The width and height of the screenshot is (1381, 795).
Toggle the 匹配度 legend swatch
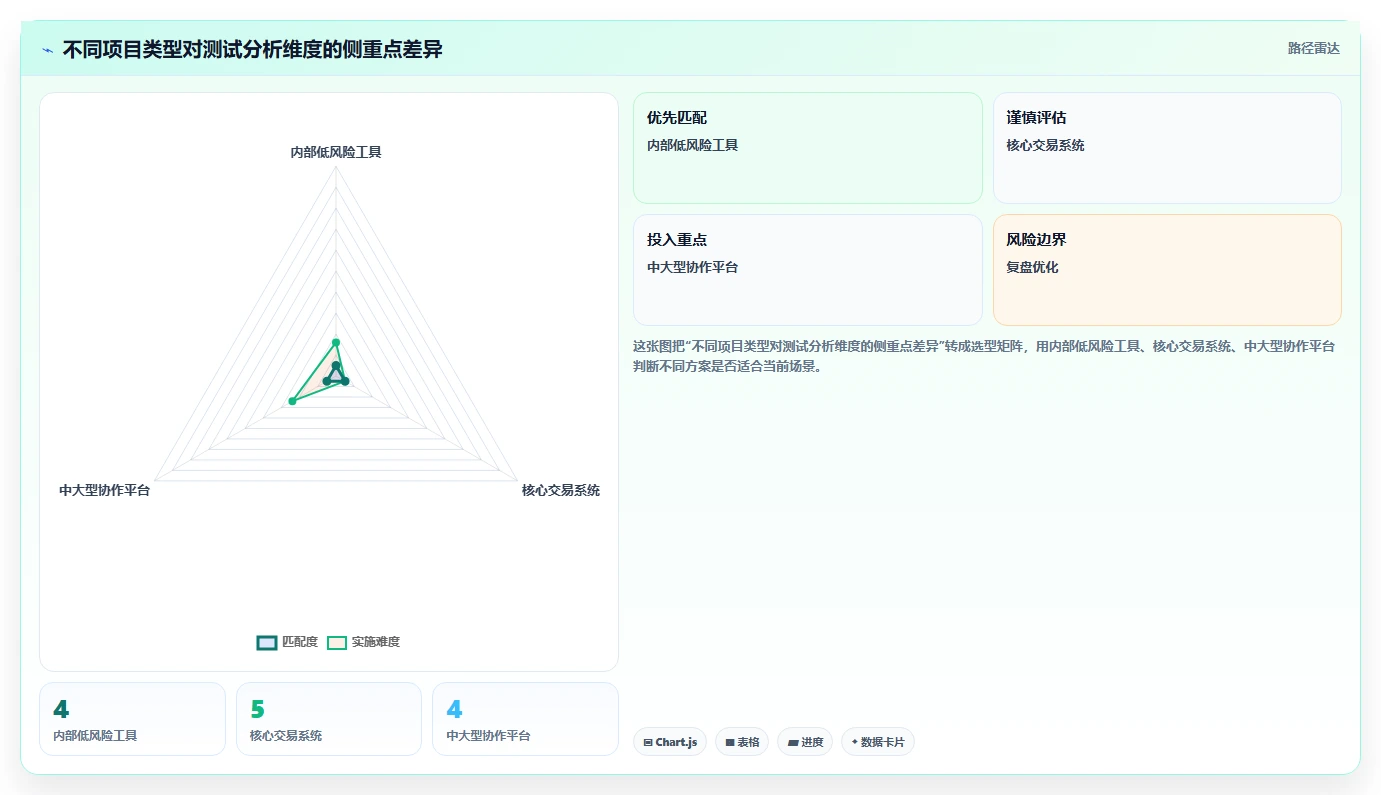tap(267, 642)
